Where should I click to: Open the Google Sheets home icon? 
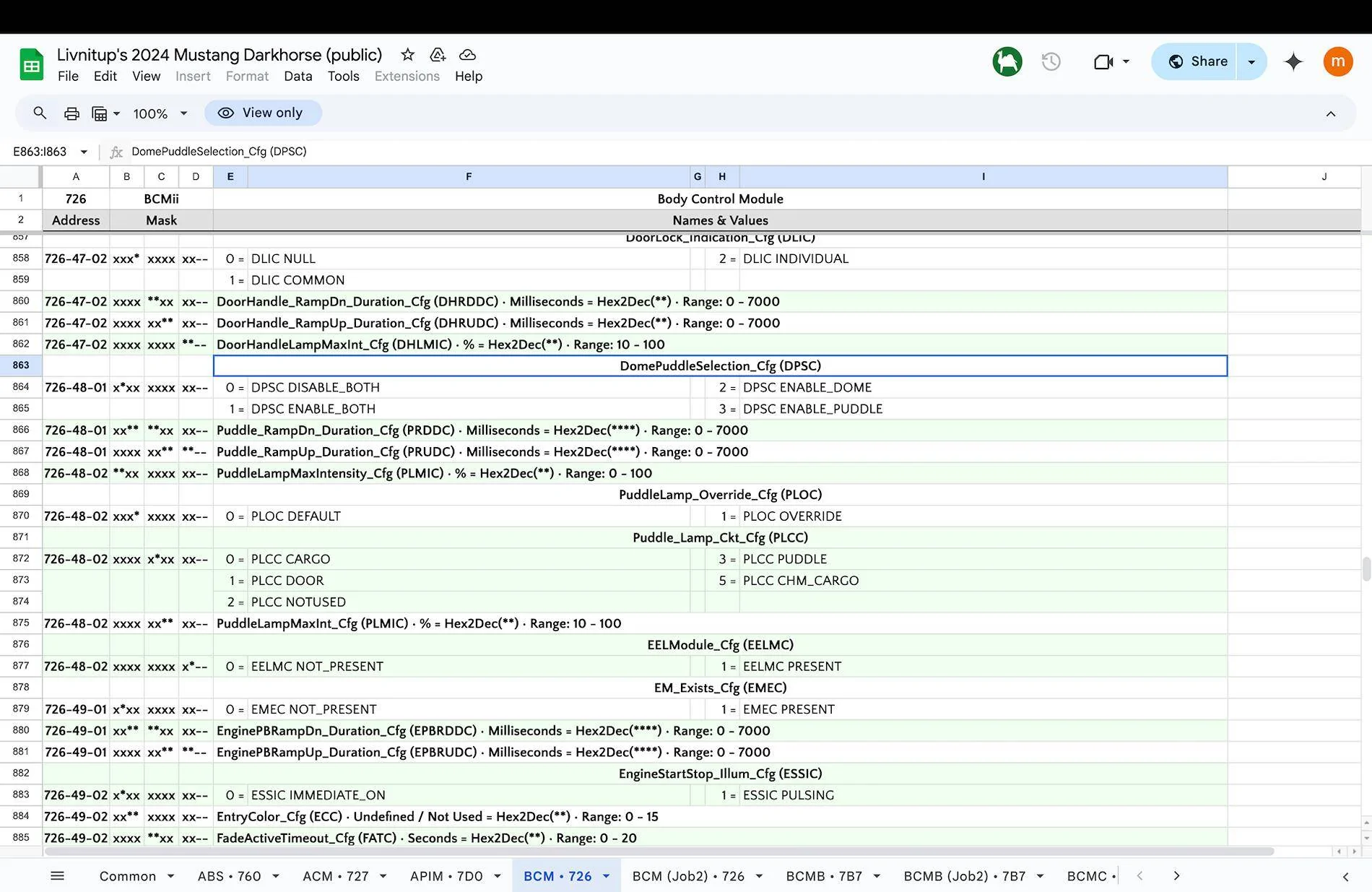pos(31,65)
